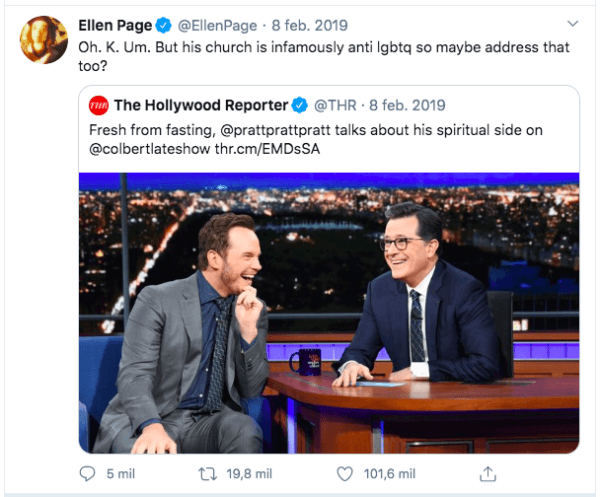The image size is (600, 497).
Task: Open the thr.cm/EMDsSA article link
Action: tap(267, 149)
